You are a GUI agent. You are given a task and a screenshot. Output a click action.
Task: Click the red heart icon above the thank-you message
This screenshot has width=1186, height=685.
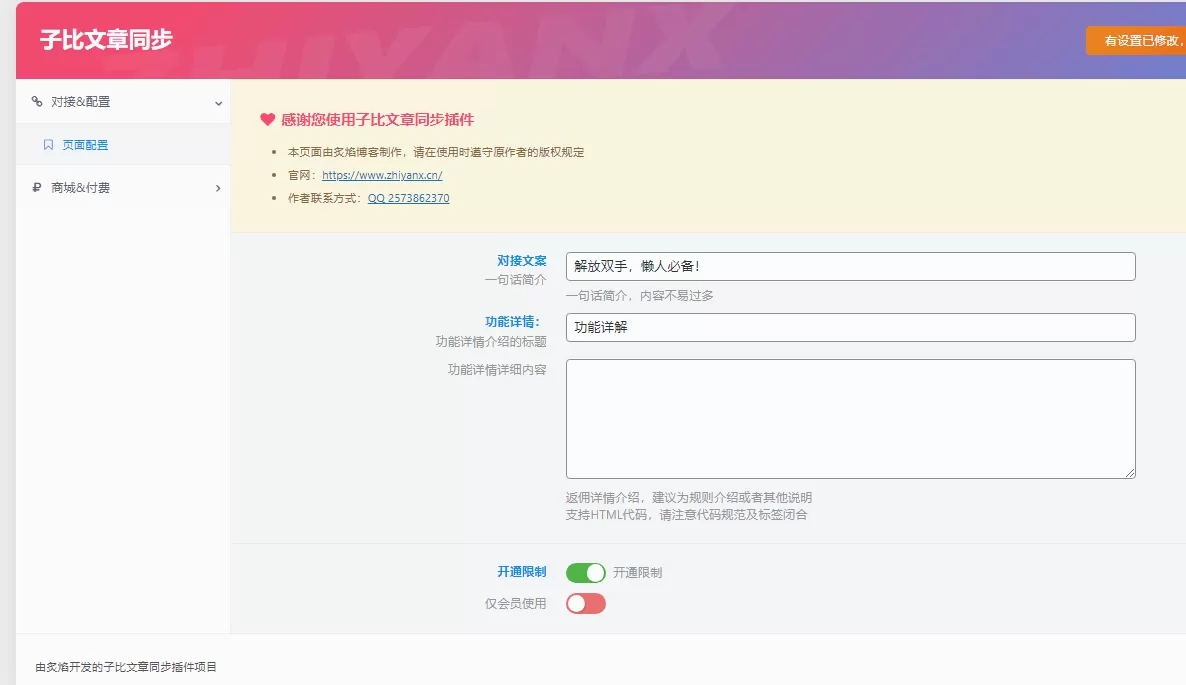tap(266, 119)
